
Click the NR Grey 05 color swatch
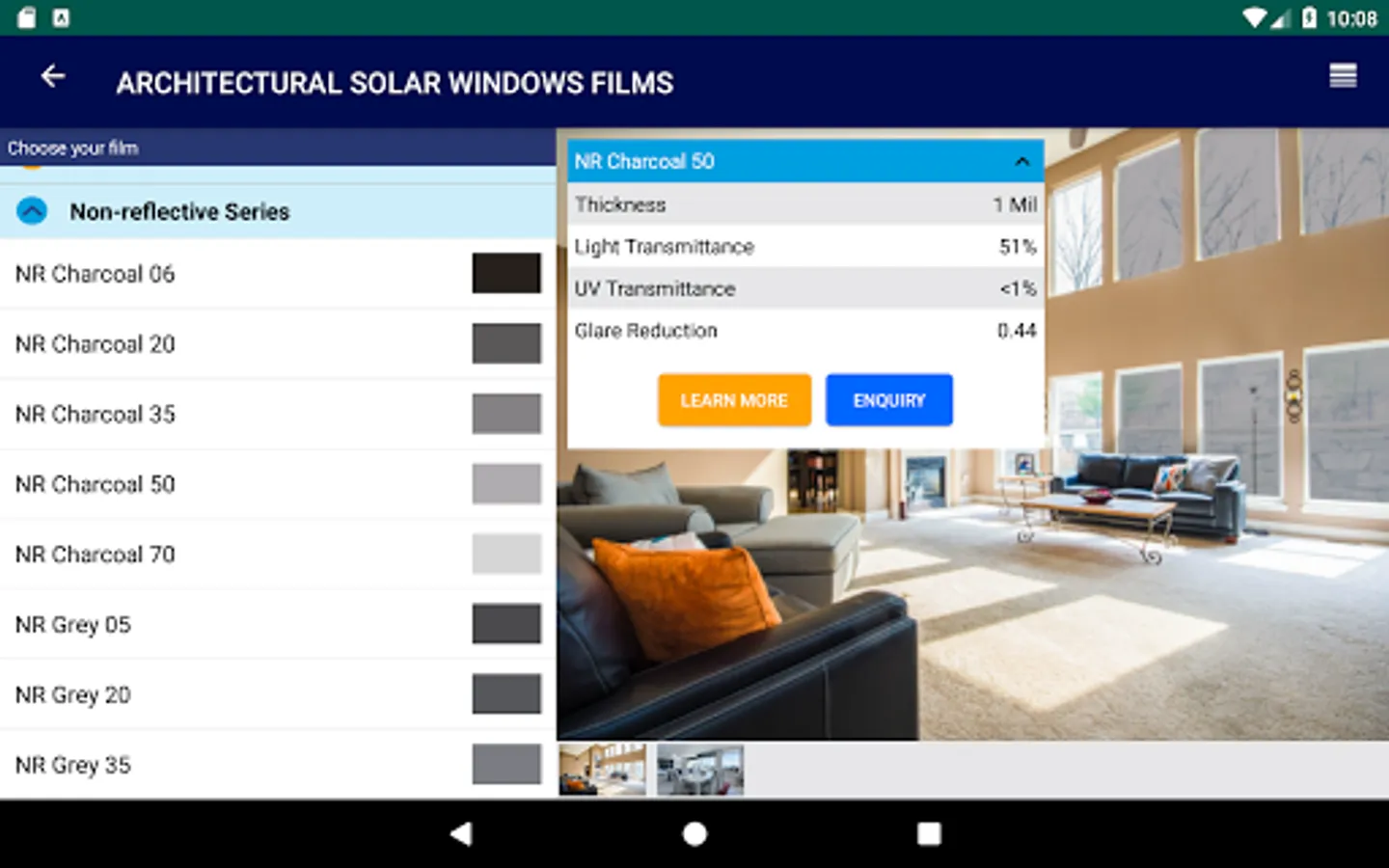click(505, 624)
